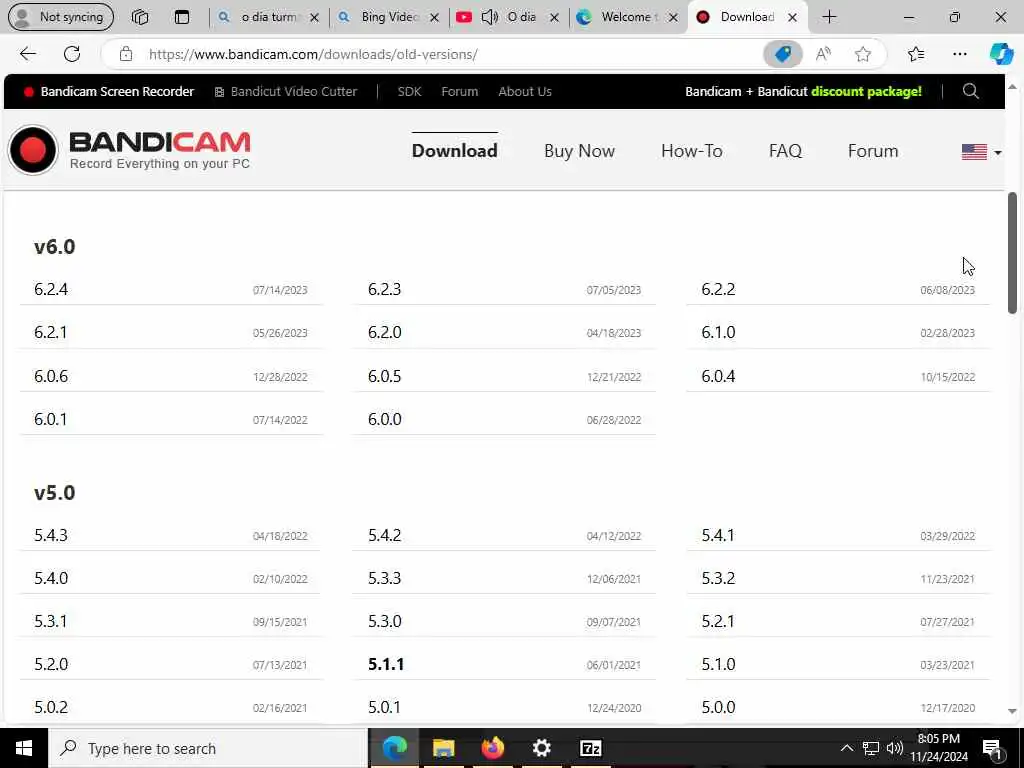
Task: Open the FAQ menu item
Action: tap(785, 151)
